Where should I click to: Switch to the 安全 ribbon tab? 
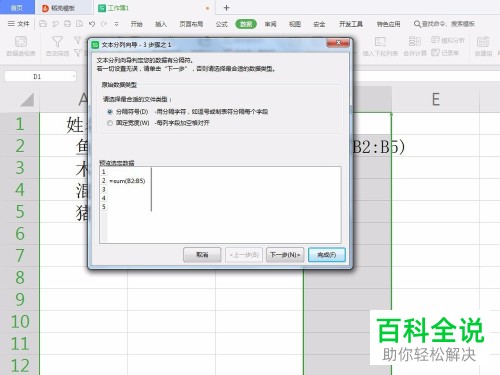click(x=319, y=24)
